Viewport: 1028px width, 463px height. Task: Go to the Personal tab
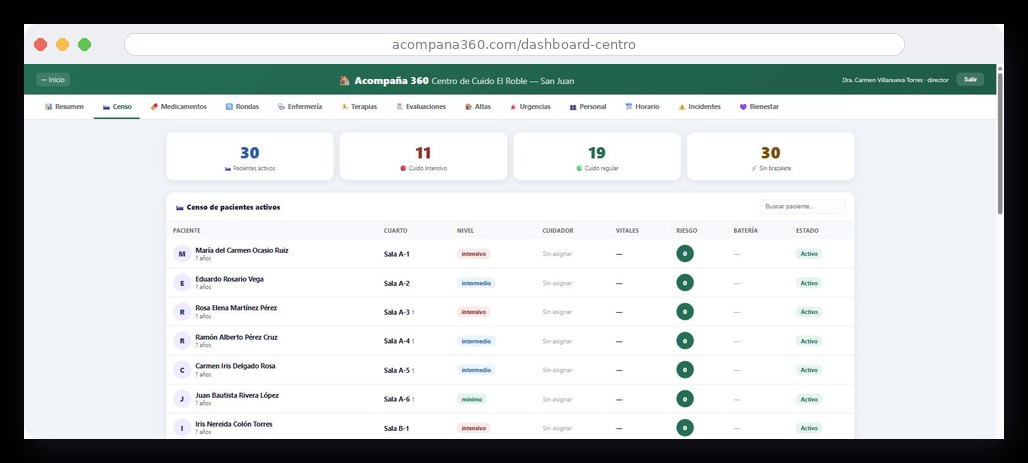point(587,107)
